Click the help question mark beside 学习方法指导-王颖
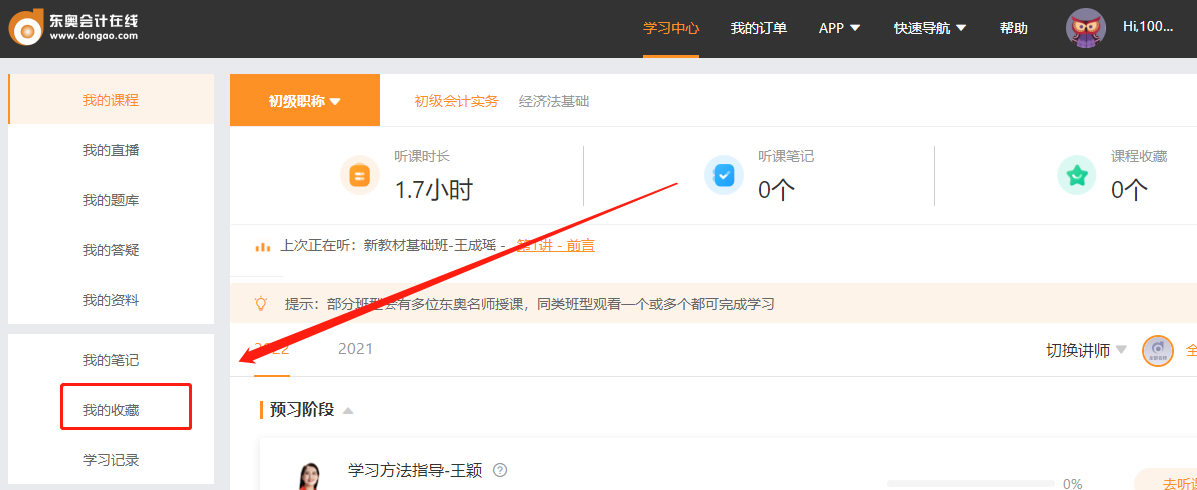 coord(500,470)
